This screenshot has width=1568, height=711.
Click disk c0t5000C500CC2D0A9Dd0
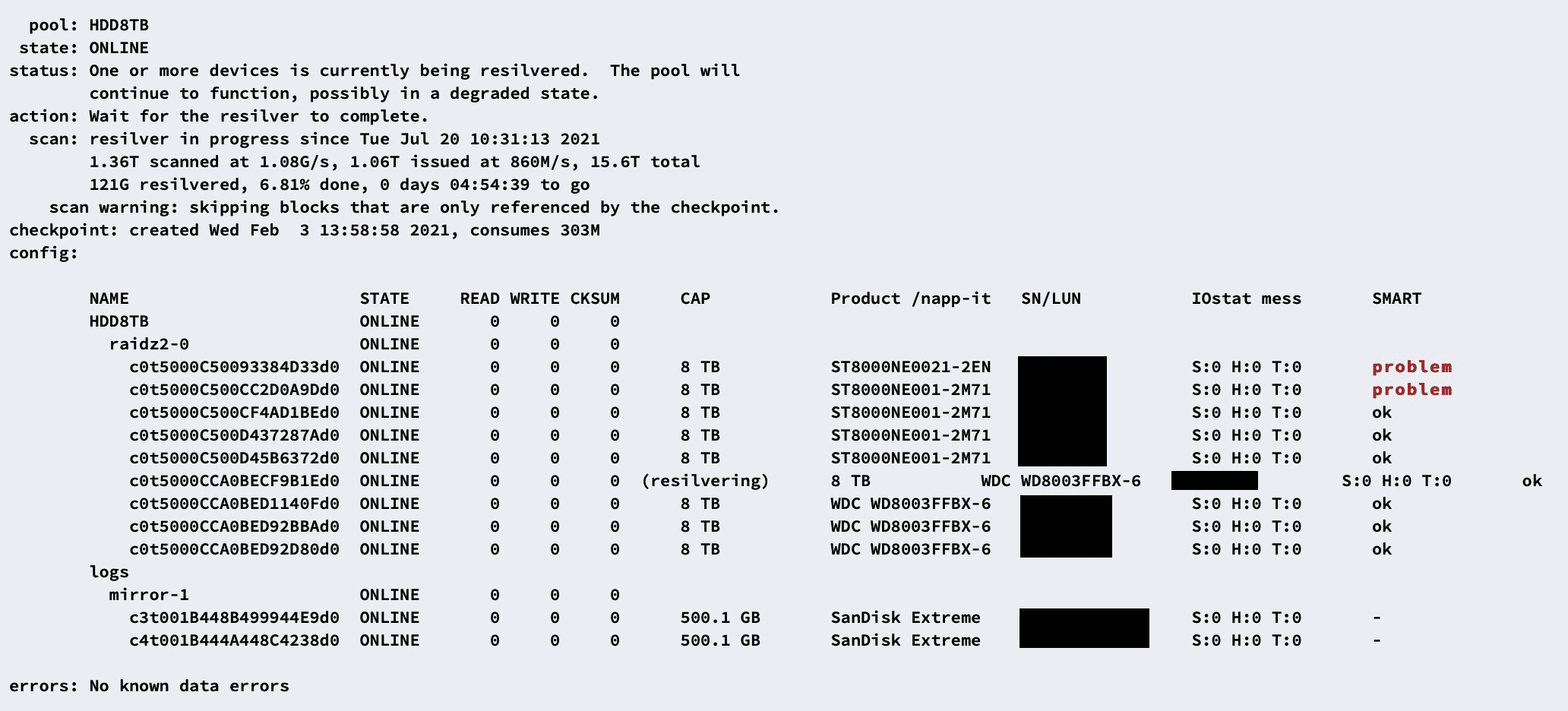click(234, 390)
